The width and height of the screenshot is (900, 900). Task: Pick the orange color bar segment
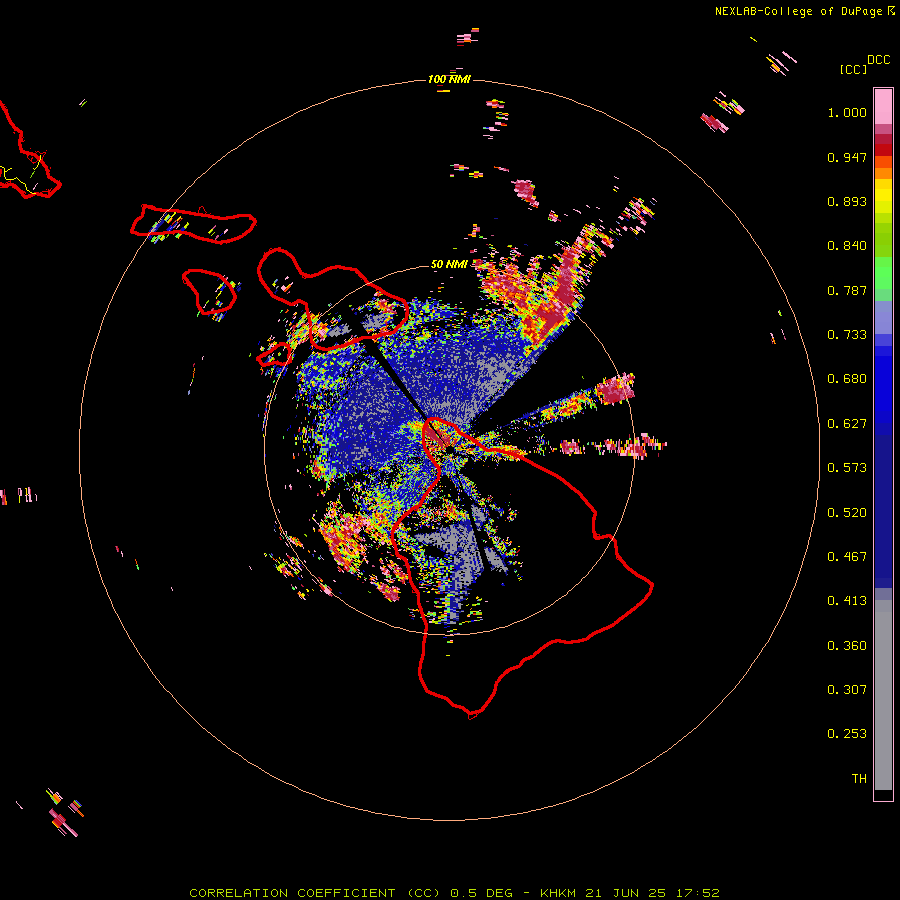883,173
